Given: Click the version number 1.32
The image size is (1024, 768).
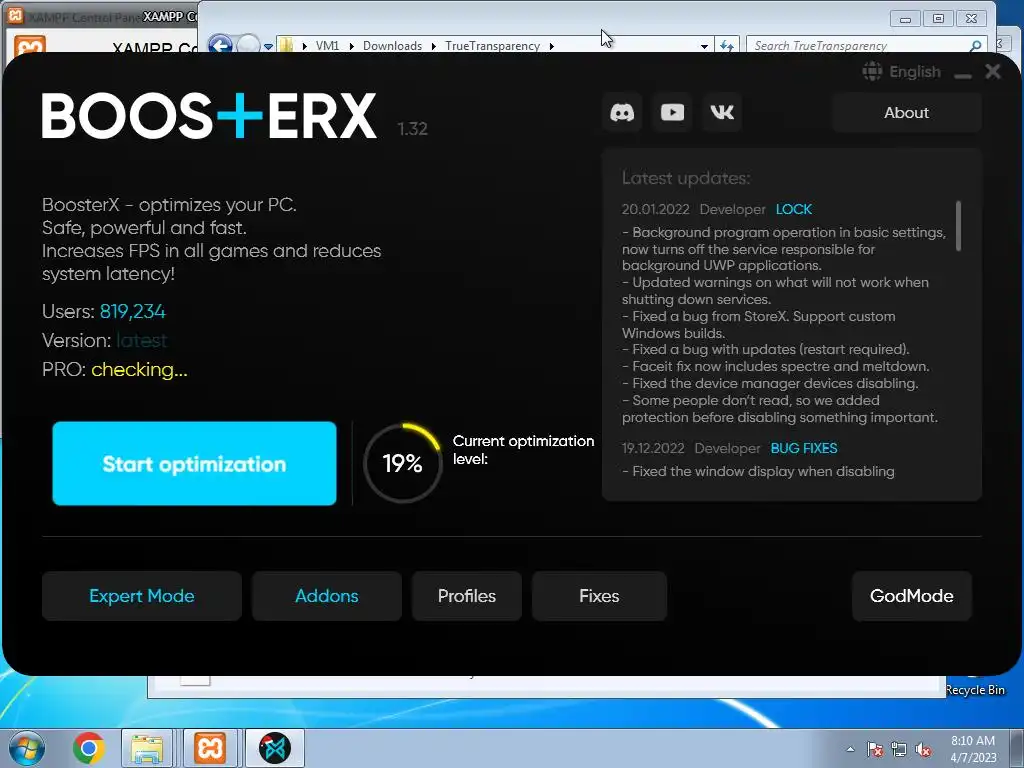Looking at the screenshot, I should (x=412, y=129).
